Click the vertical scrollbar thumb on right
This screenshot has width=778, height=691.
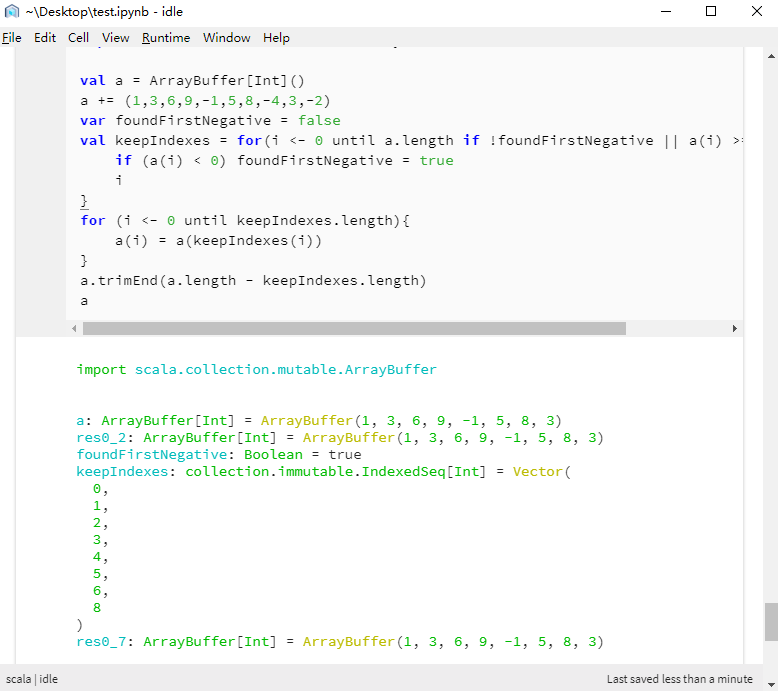[771, 622]
